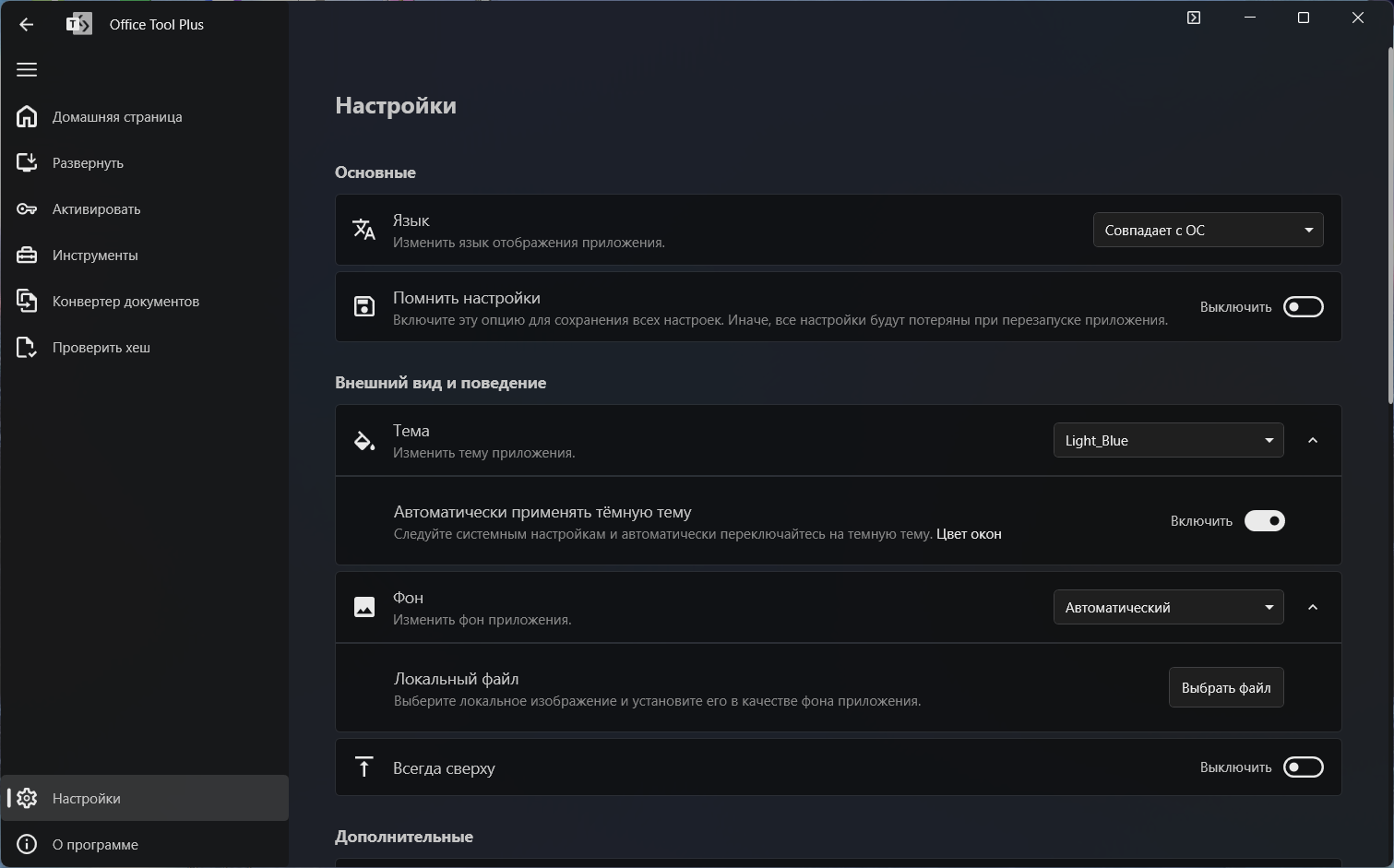Open the language dropdown 'Совпадает с ОС'

[x=1207, y=231]
